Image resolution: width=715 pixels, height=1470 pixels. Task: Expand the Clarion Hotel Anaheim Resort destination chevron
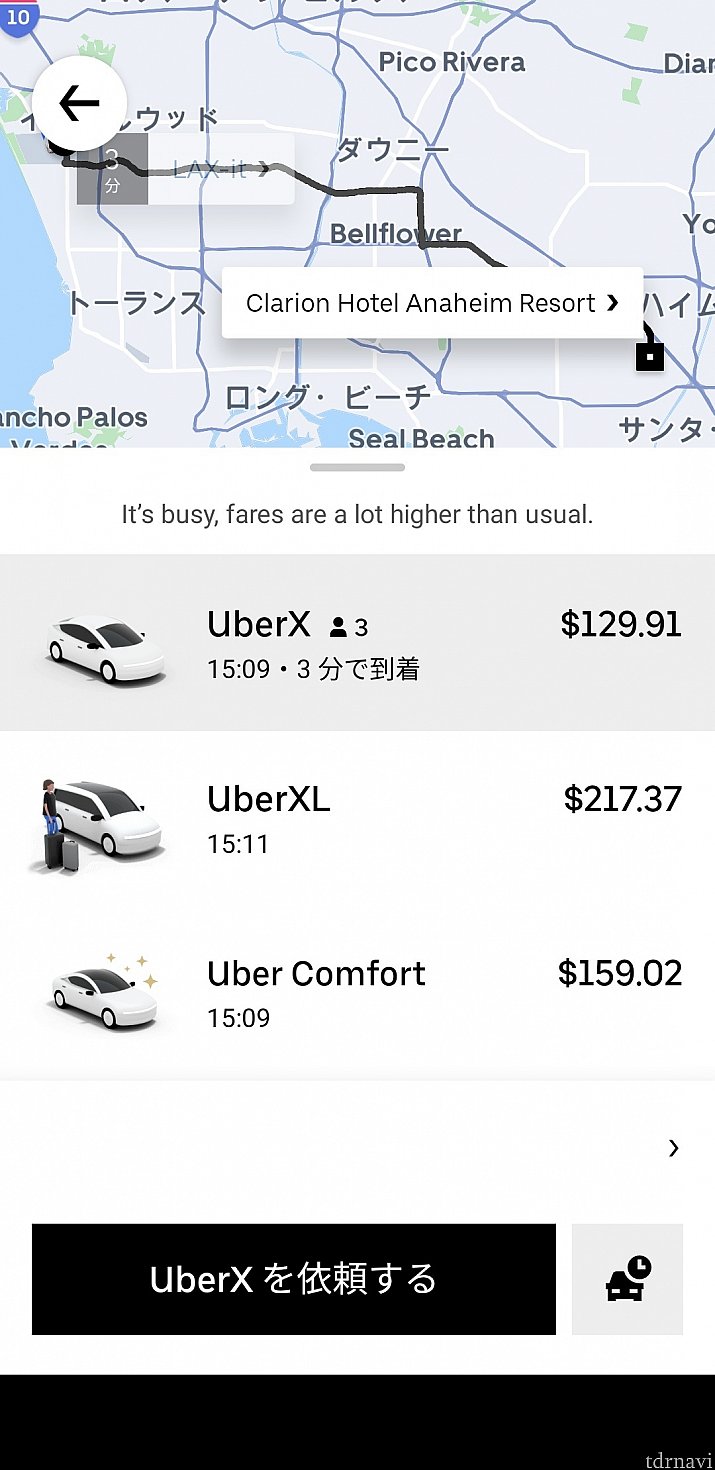tap(612, 303)
